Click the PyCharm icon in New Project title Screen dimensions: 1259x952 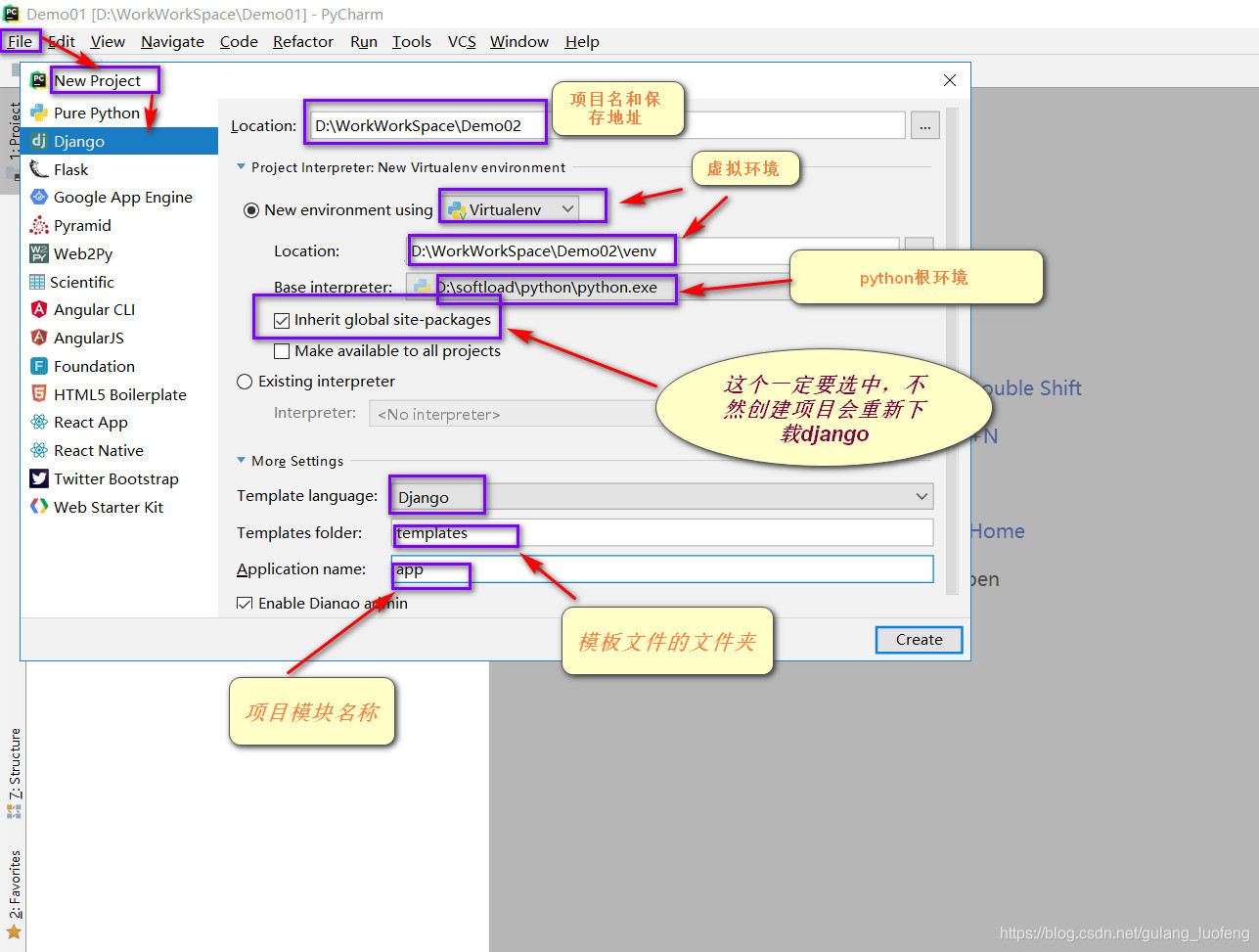pos(39,80)
